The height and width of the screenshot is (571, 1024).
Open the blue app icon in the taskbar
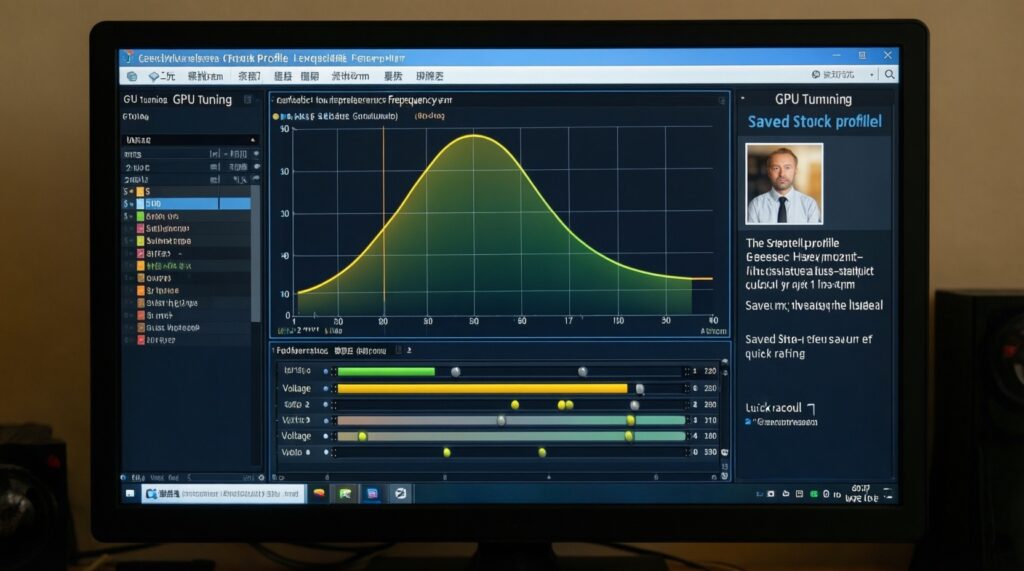tap(372, 494)
